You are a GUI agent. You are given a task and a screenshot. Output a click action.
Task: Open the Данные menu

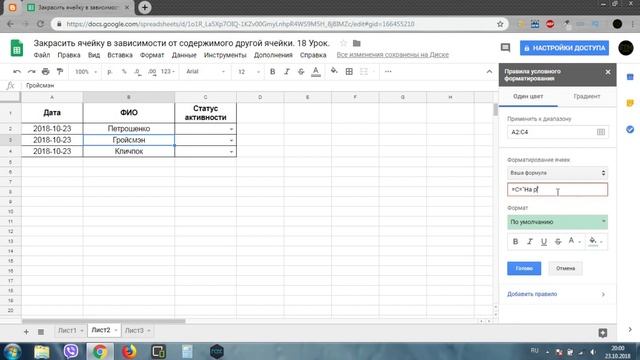(x=184, y=55)
